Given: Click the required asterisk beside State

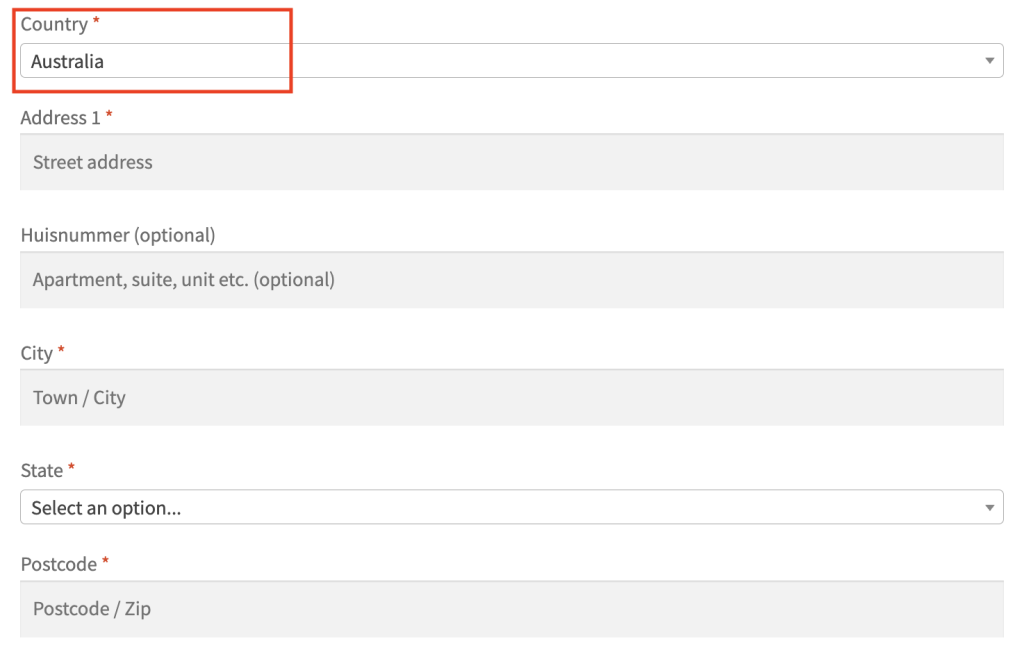Looking at the screenshot, I should point(72,468).
